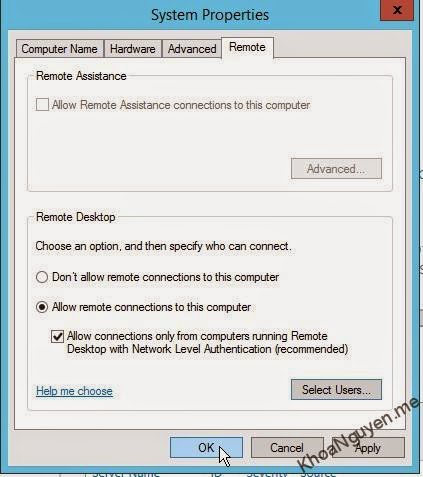Open the Select Users... dialog
The image size is (423, 477).
[336, 389]
